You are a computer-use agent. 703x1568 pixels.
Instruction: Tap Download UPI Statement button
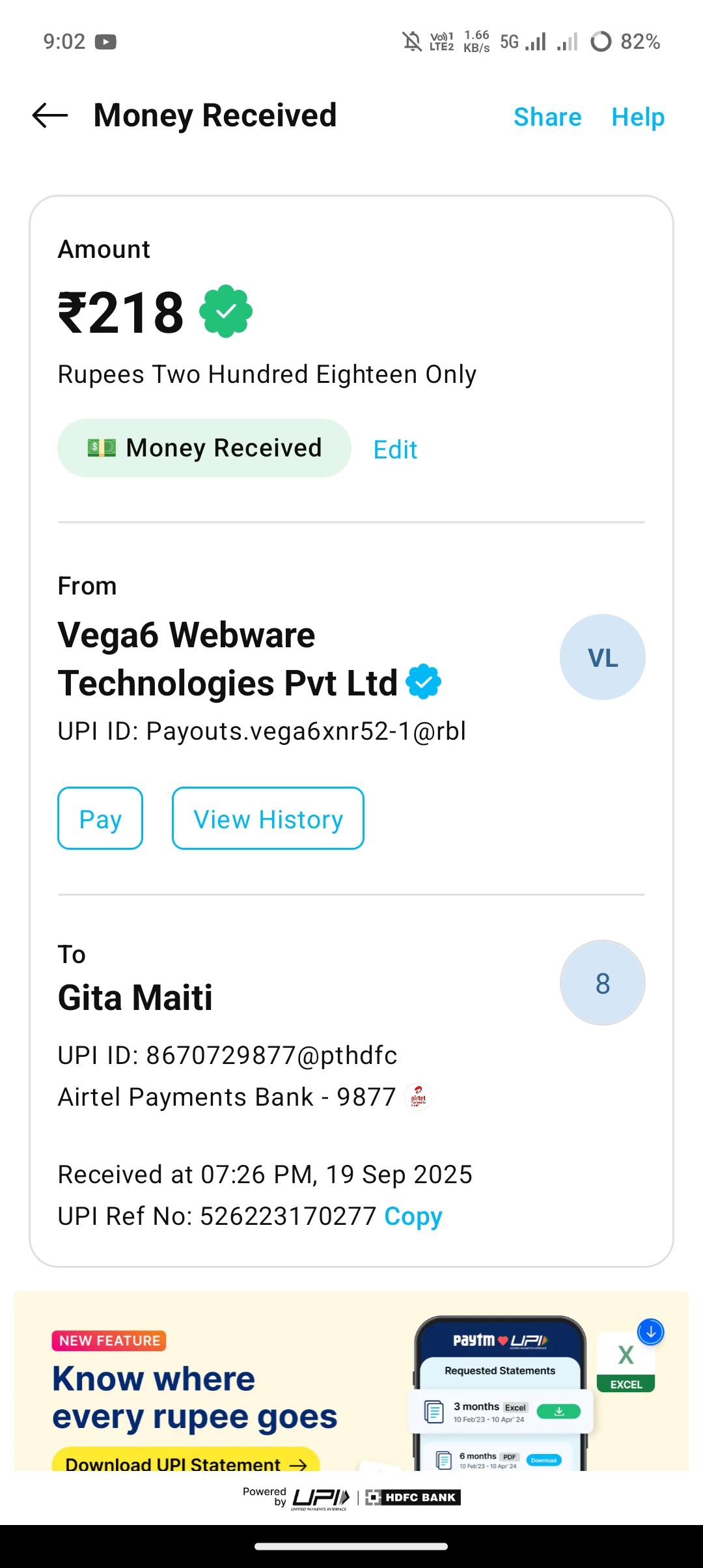[x=186, y=1462]
